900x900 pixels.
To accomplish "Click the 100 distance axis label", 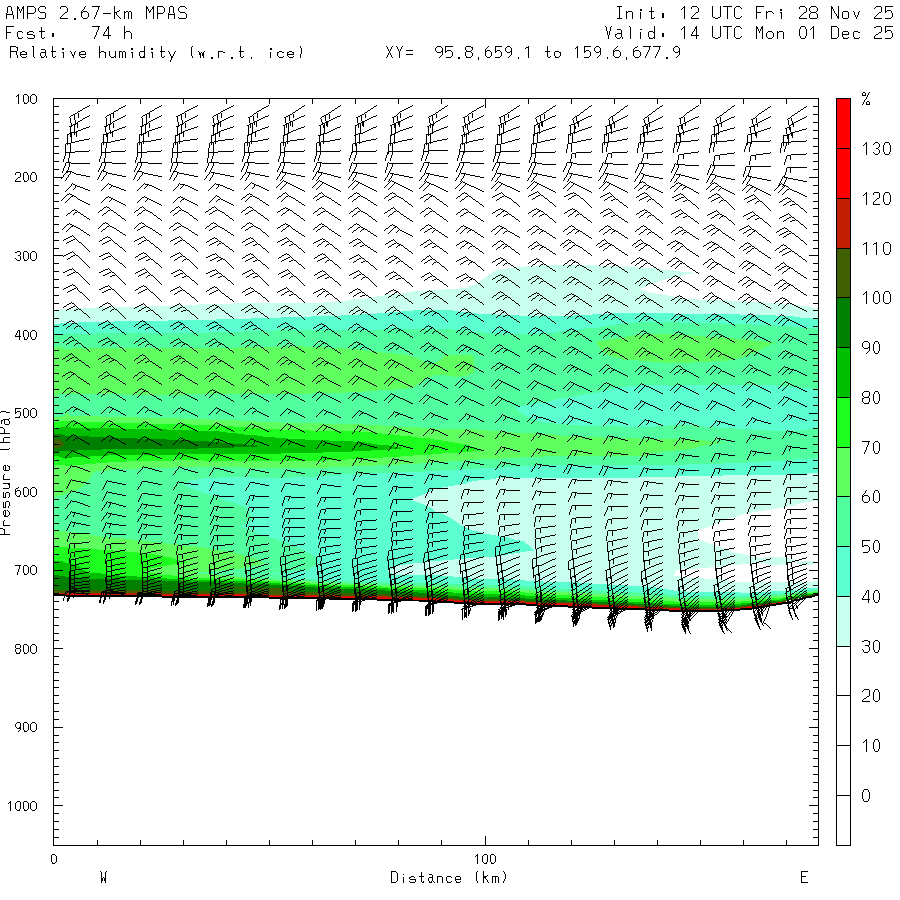I will (485, 859).
